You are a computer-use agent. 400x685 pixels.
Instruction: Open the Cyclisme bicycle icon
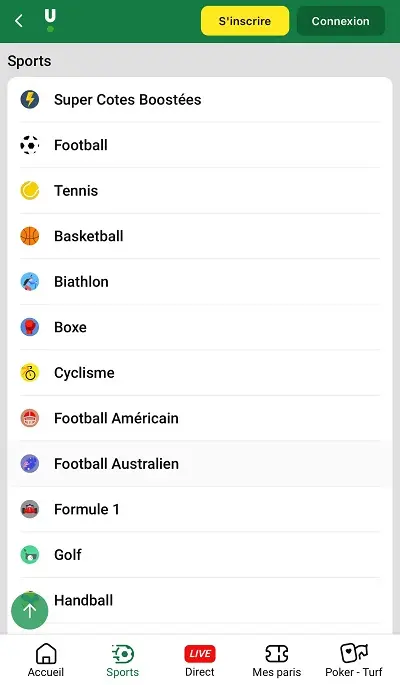tap(30, 373)
